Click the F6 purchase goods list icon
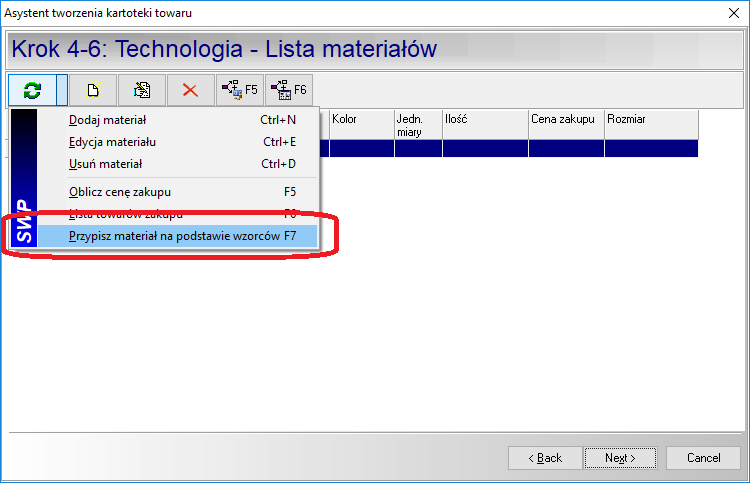The image size is (750, 483). coord(288,90)
